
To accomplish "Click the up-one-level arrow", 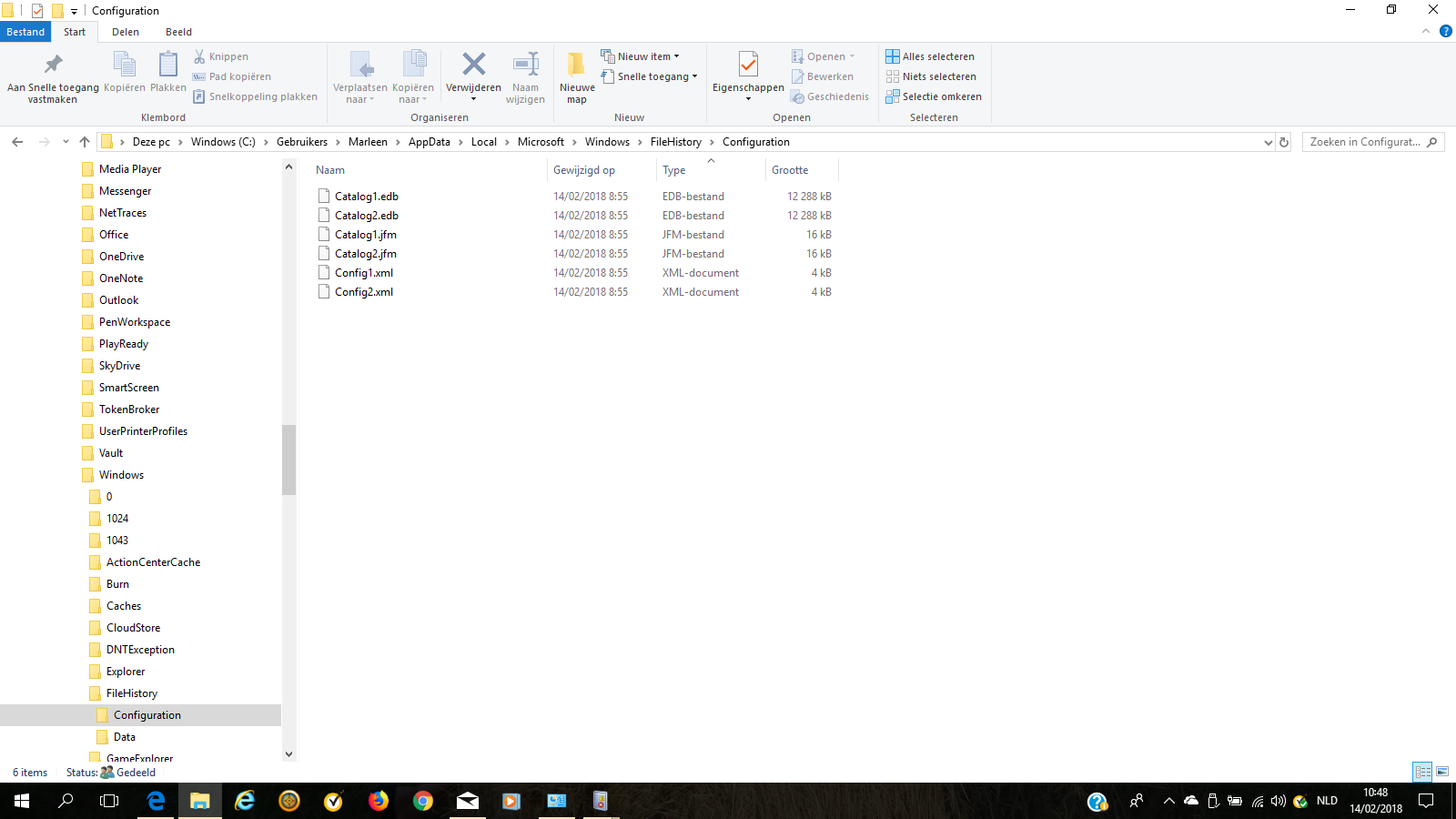I will (x=85, y=142).
